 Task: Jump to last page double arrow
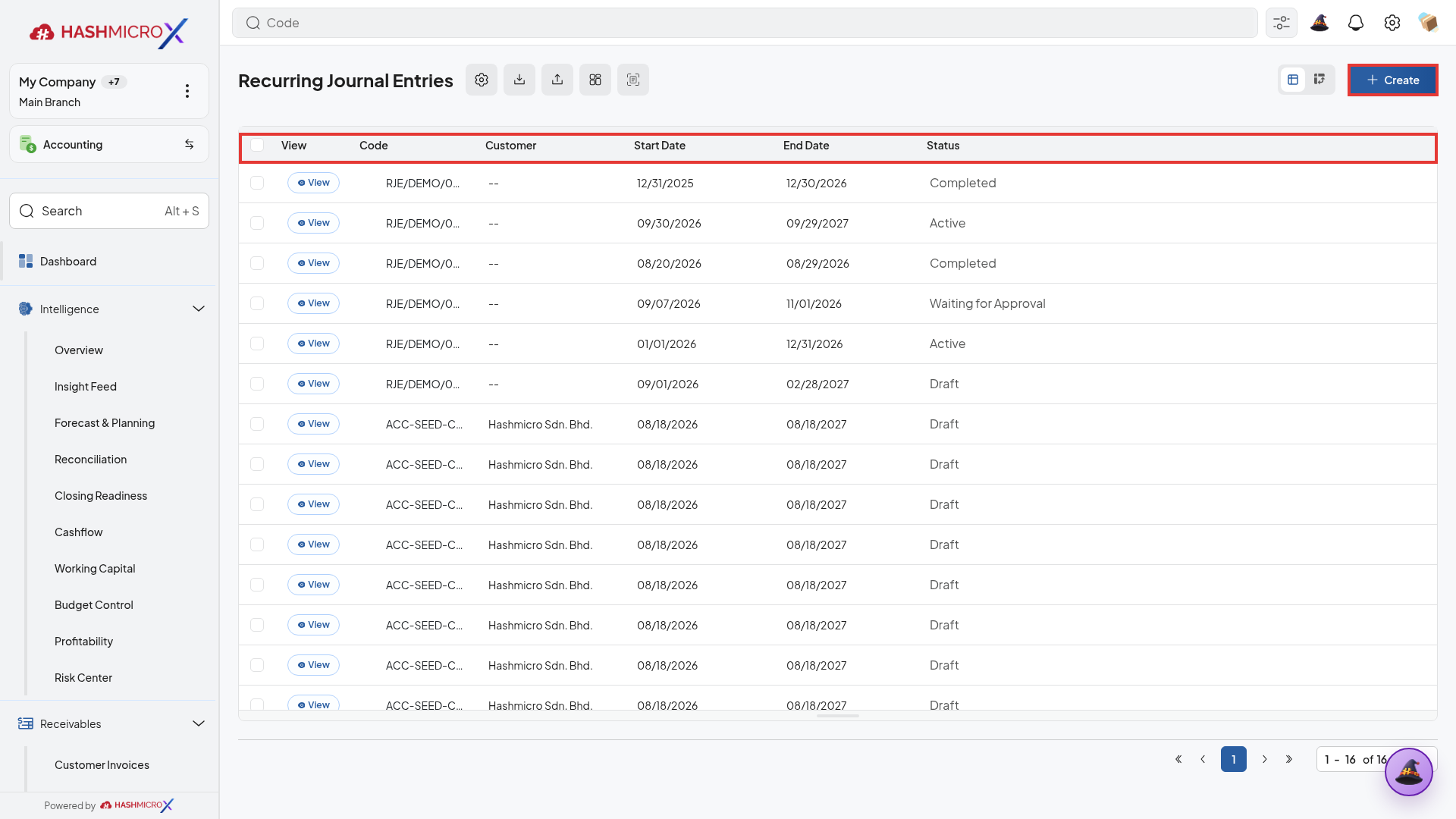coord(1289,759)
